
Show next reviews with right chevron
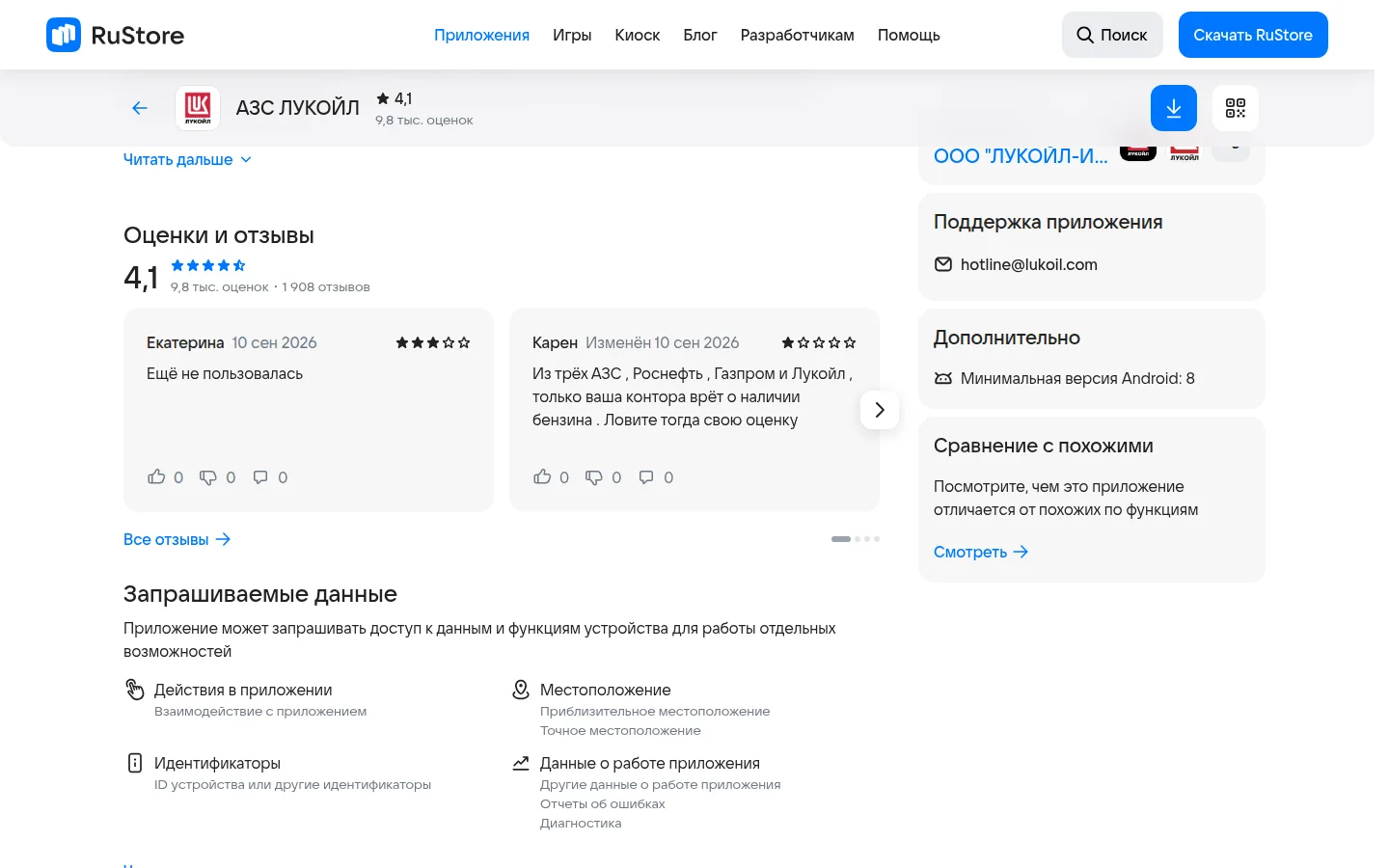880,410
